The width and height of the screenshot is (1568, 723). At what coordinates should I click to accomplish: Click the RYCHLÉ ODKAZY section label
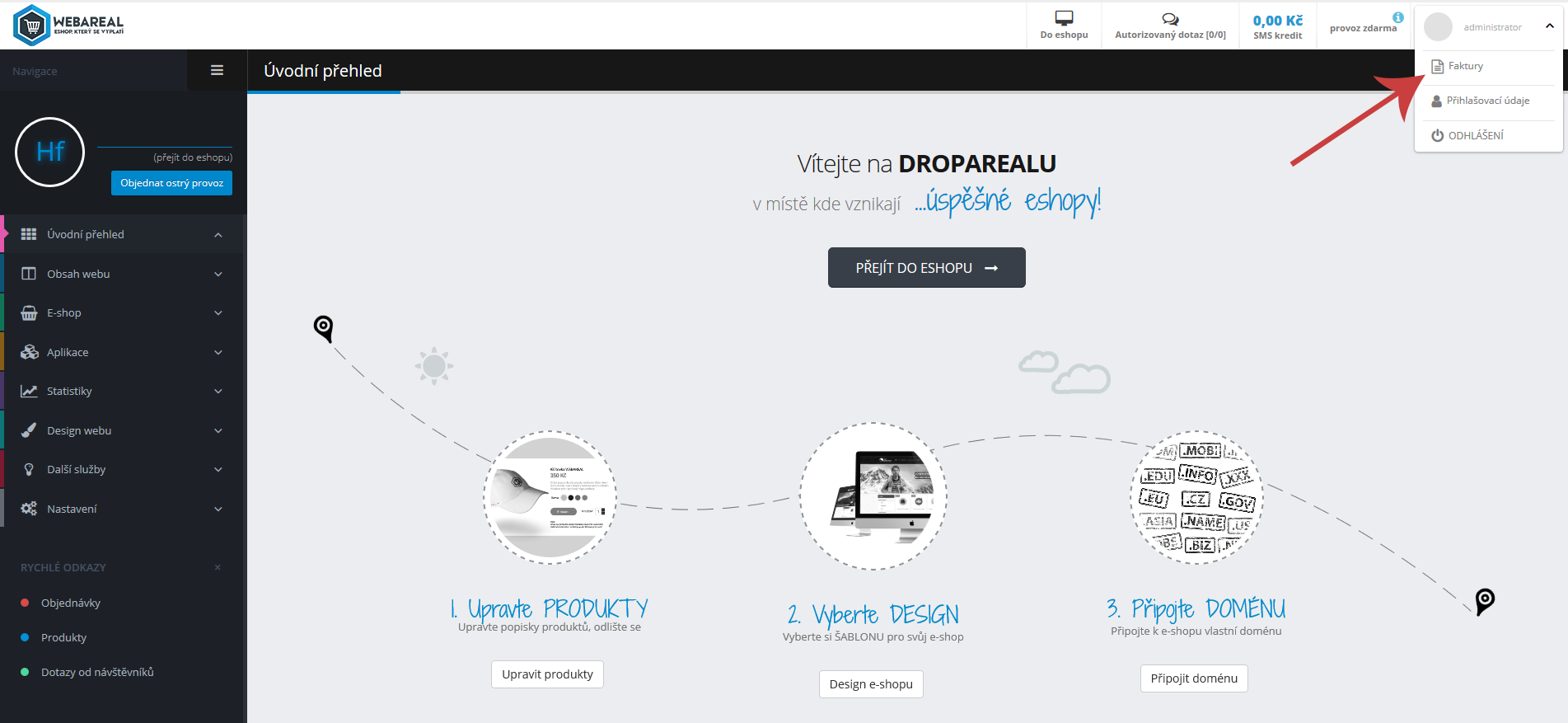(63, 567)
